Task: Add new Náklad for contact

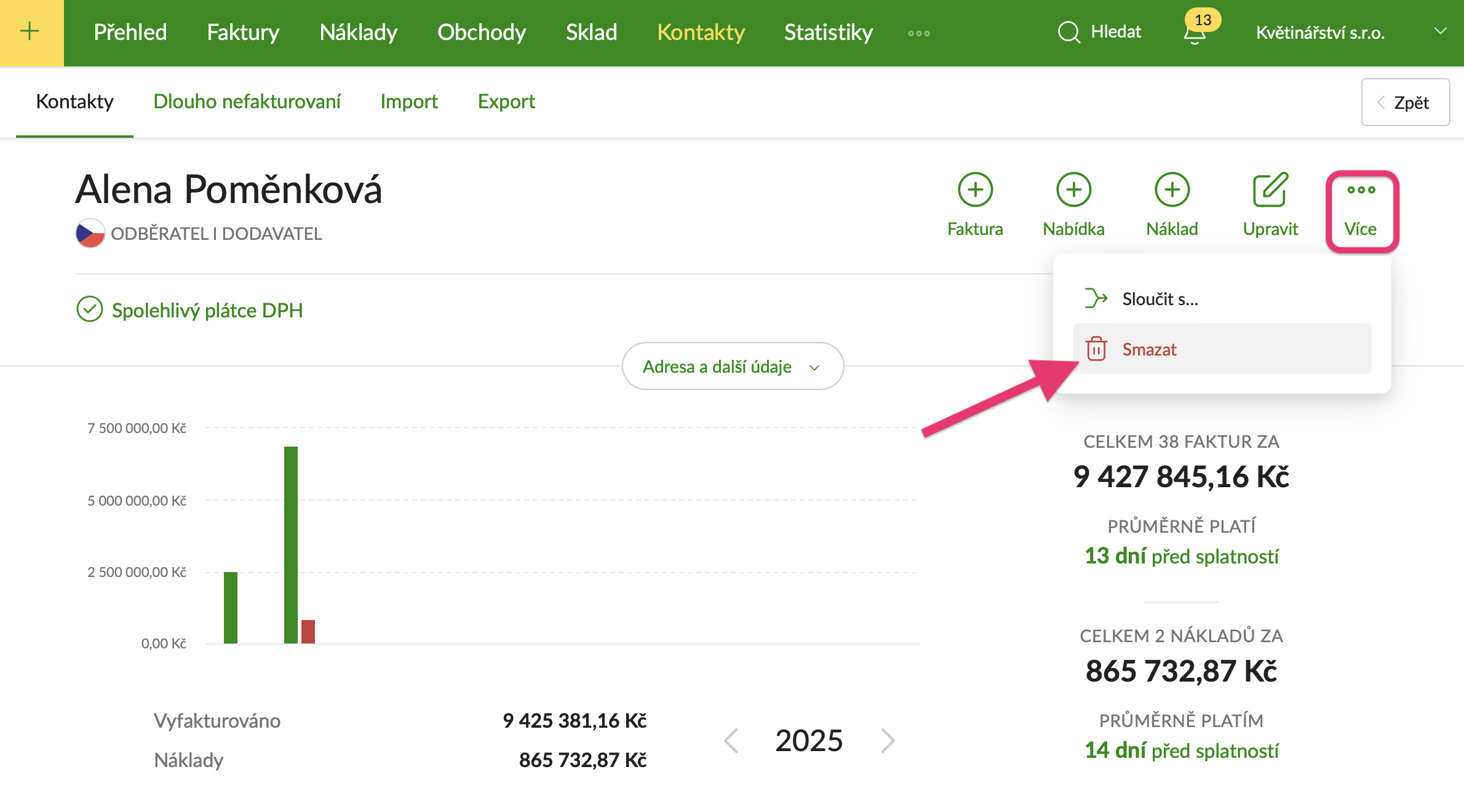Action: (1172, 205)
